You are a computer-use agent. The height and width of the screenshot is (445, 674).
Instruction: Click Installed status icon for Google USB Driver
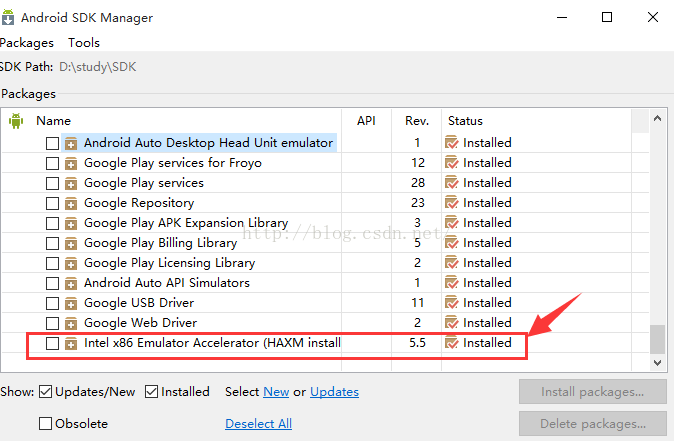(x=451, y=303)
